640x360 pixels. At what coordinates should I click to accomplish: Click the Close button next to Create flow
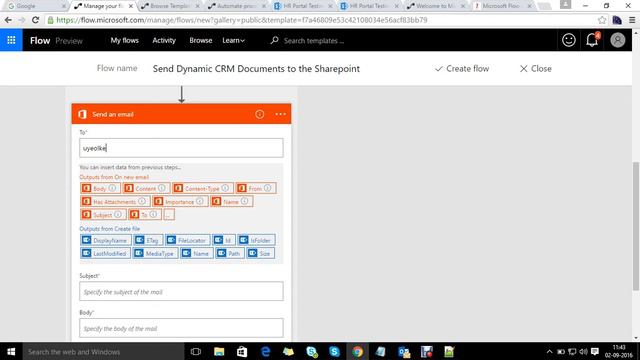[x=536, y=69]
